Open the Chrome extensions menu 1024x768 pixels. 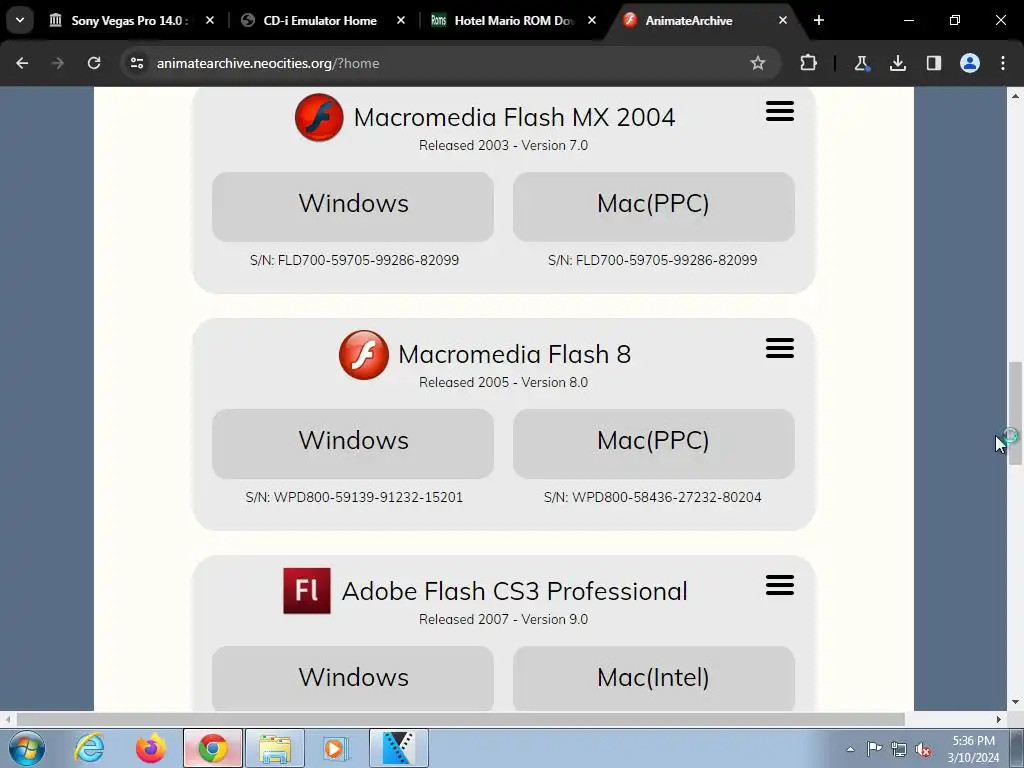click(x=808, y=63)
